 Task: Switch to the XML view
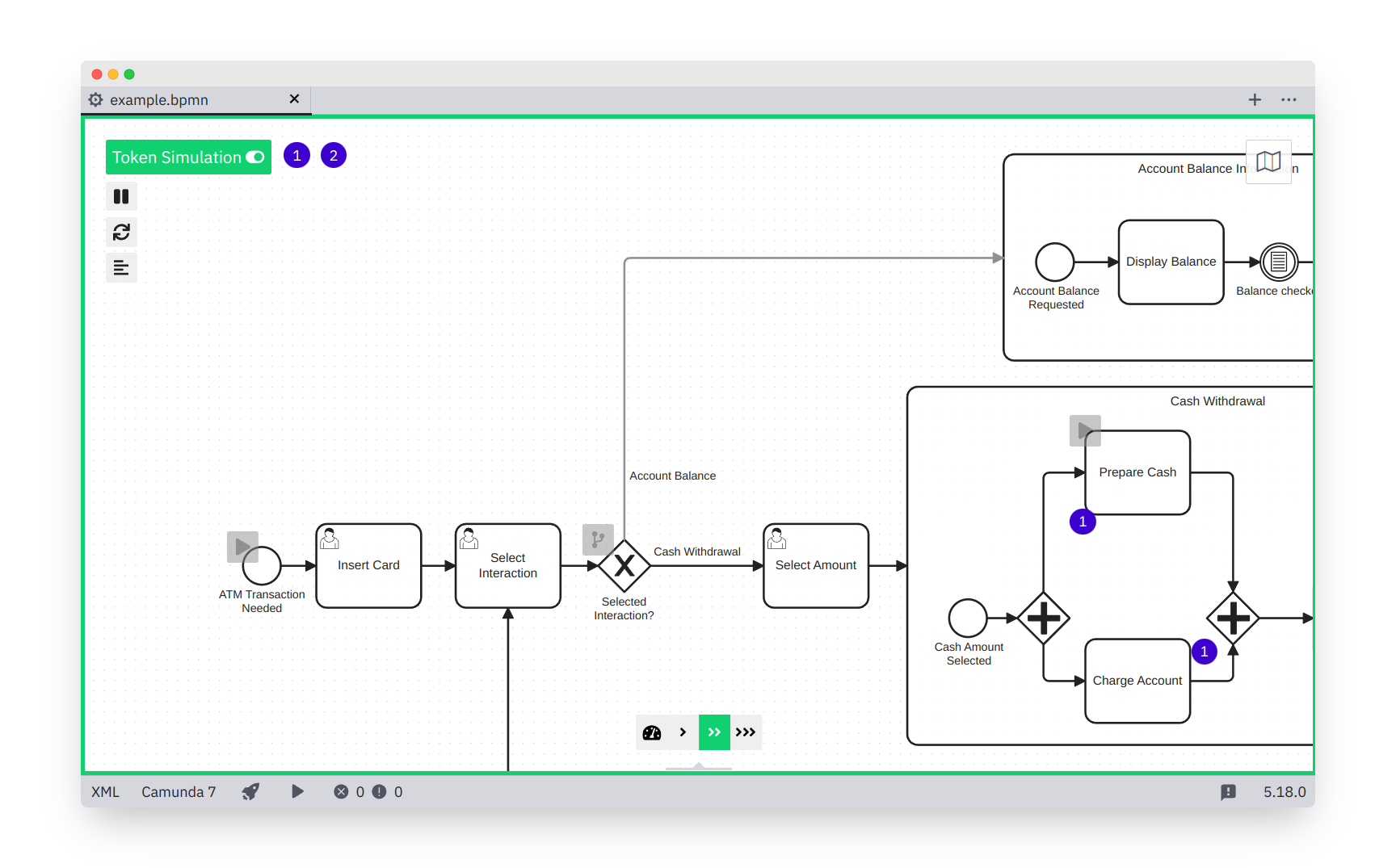105,791
